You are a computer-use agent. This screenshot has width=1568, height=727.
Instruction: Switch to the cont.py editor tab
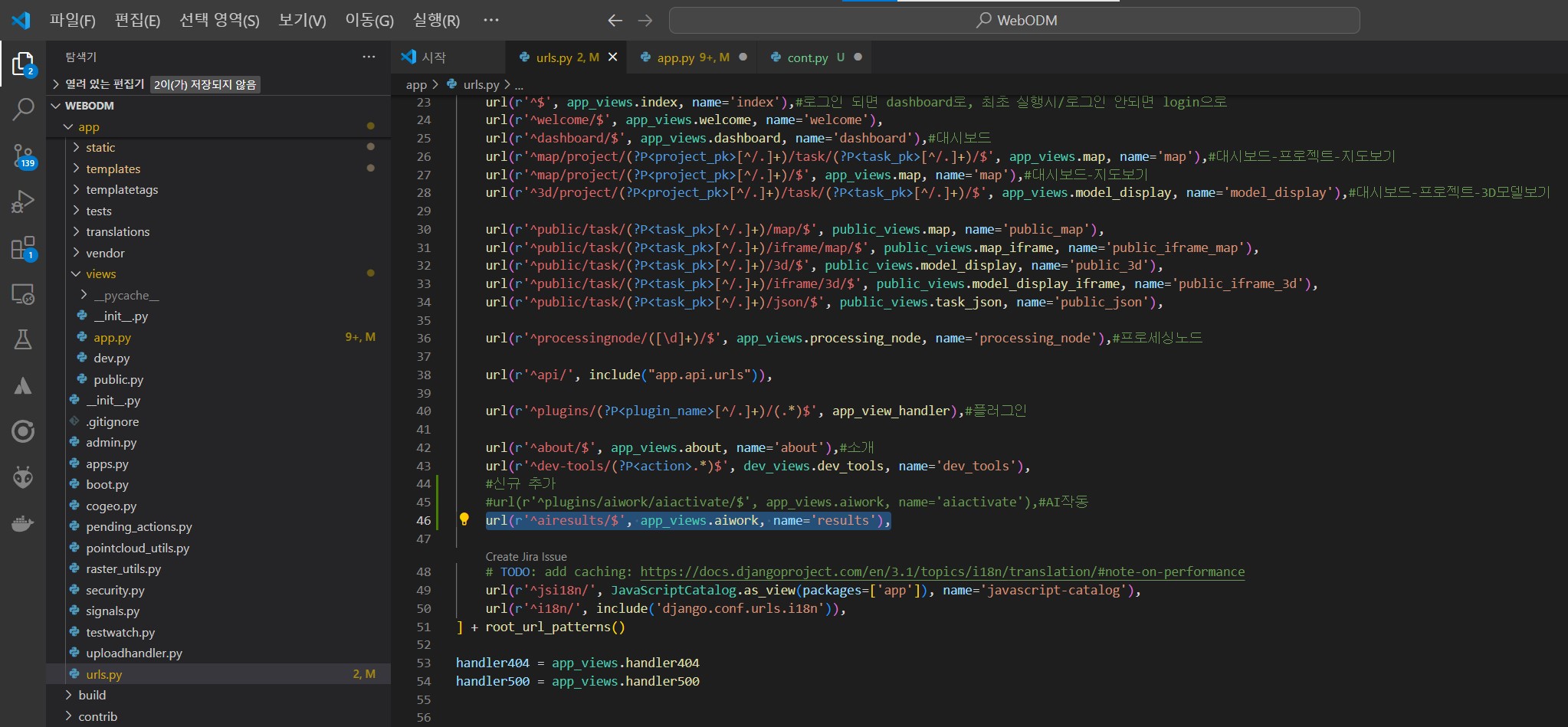(815, 57)
